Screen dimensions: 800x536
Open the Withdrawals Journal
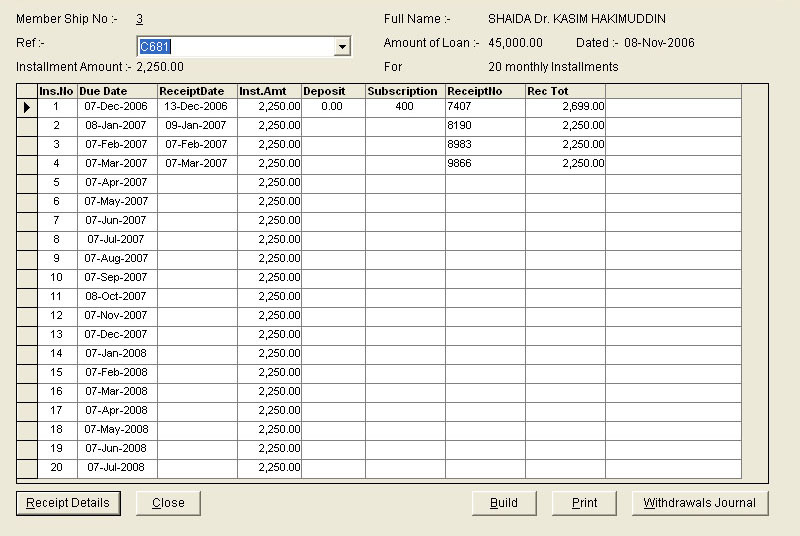pos(700,503)
